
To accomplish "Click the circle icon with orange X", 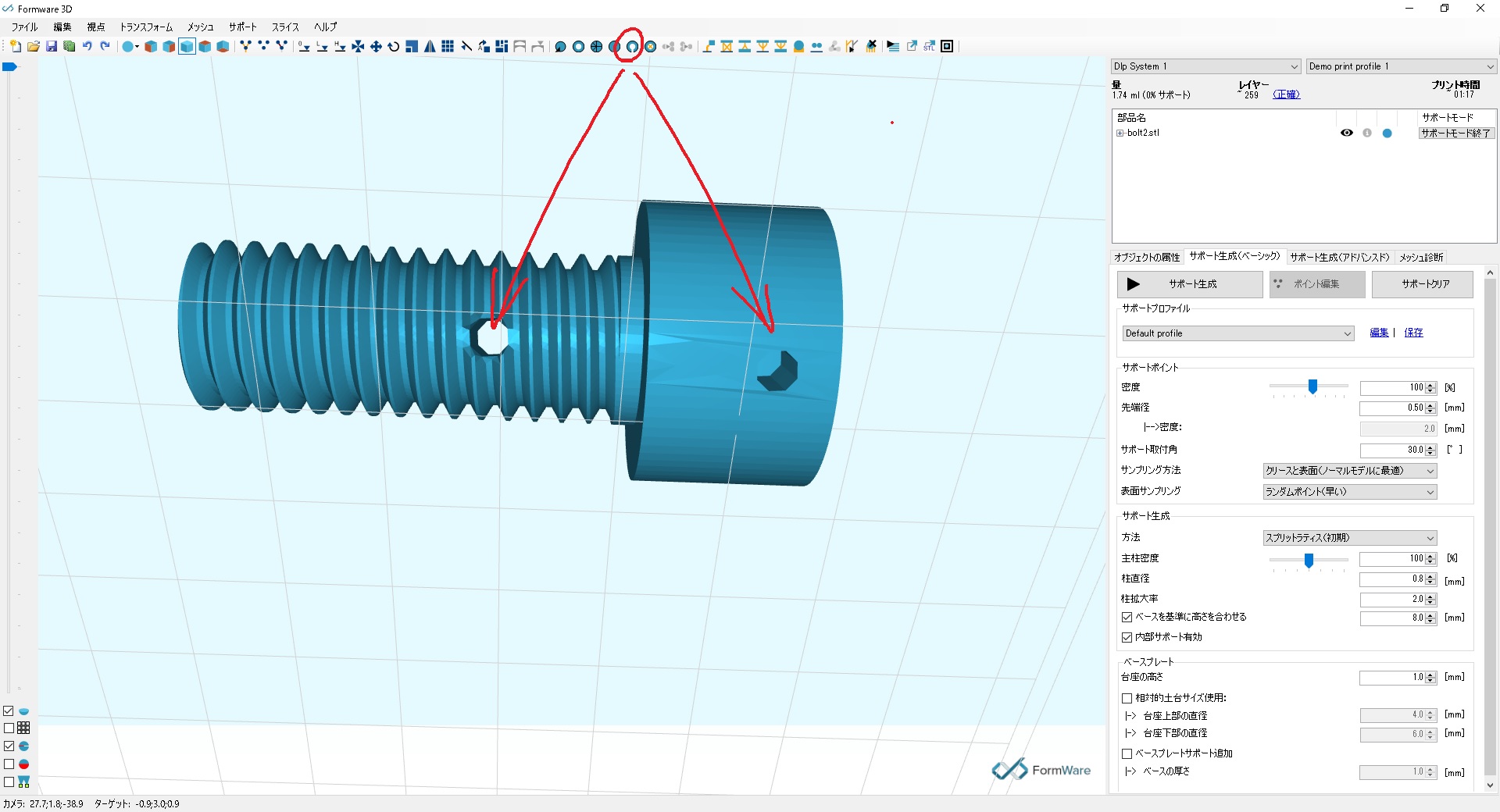I will point(650,47).
